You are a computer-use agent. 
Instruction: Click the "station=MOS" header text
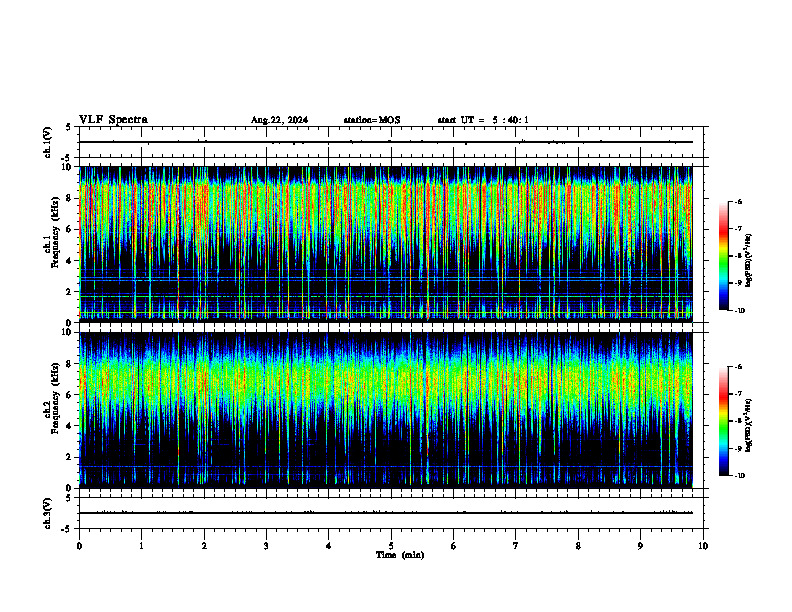pyautogui.click(x=372, y=120)
